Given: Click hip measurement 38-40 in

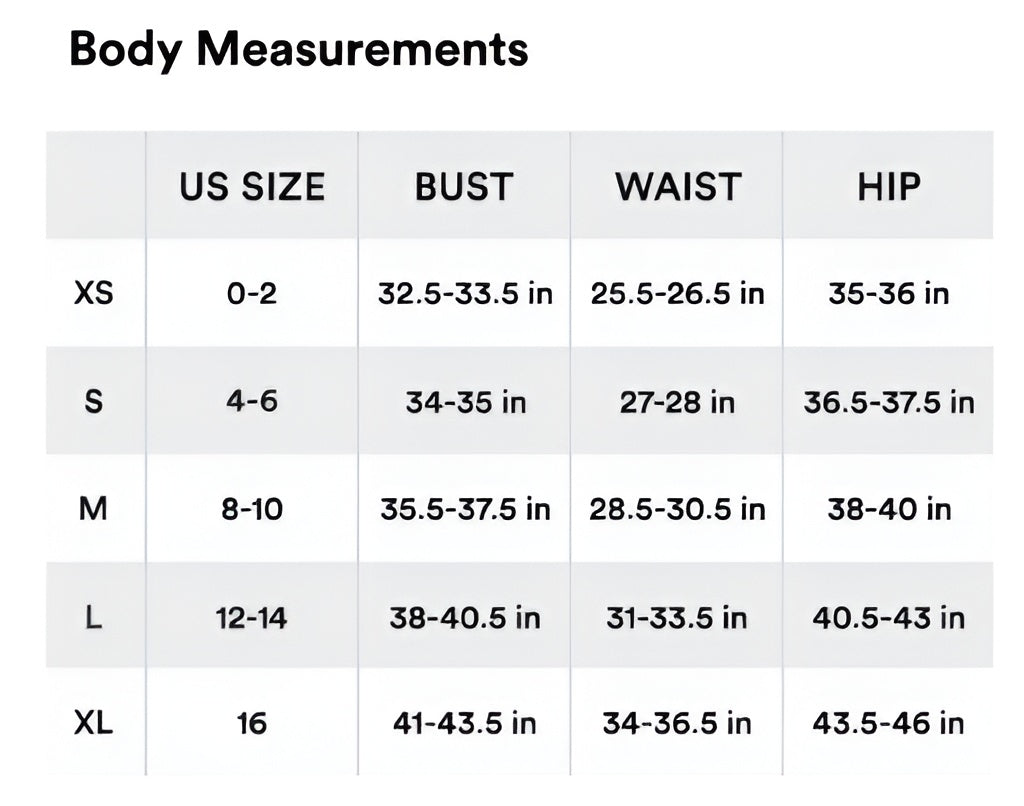Looking at the screenshot, I should (x=888, y=509).
